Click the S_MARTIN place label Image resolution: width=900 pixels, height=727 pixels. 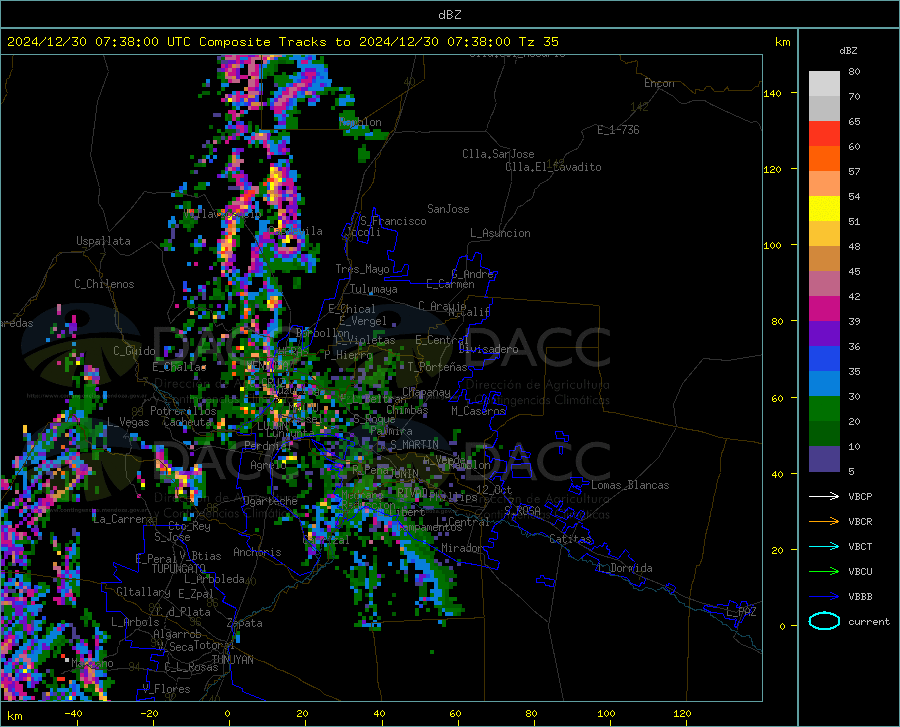414,445
